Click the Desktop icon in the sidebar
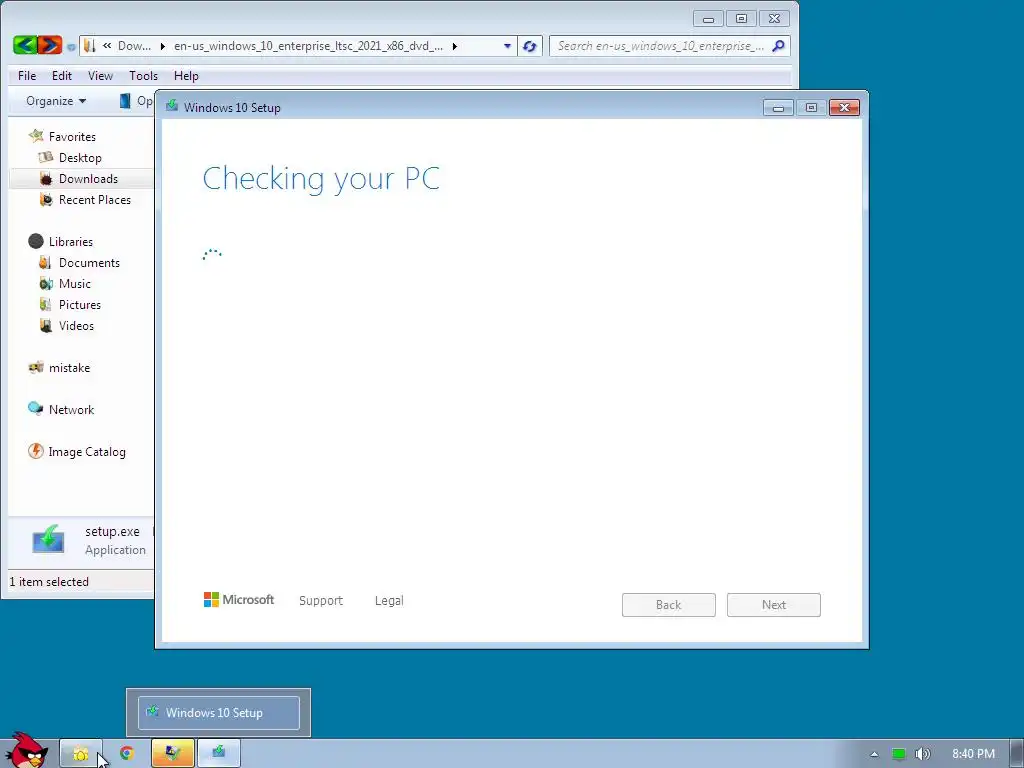 (46, 157)
